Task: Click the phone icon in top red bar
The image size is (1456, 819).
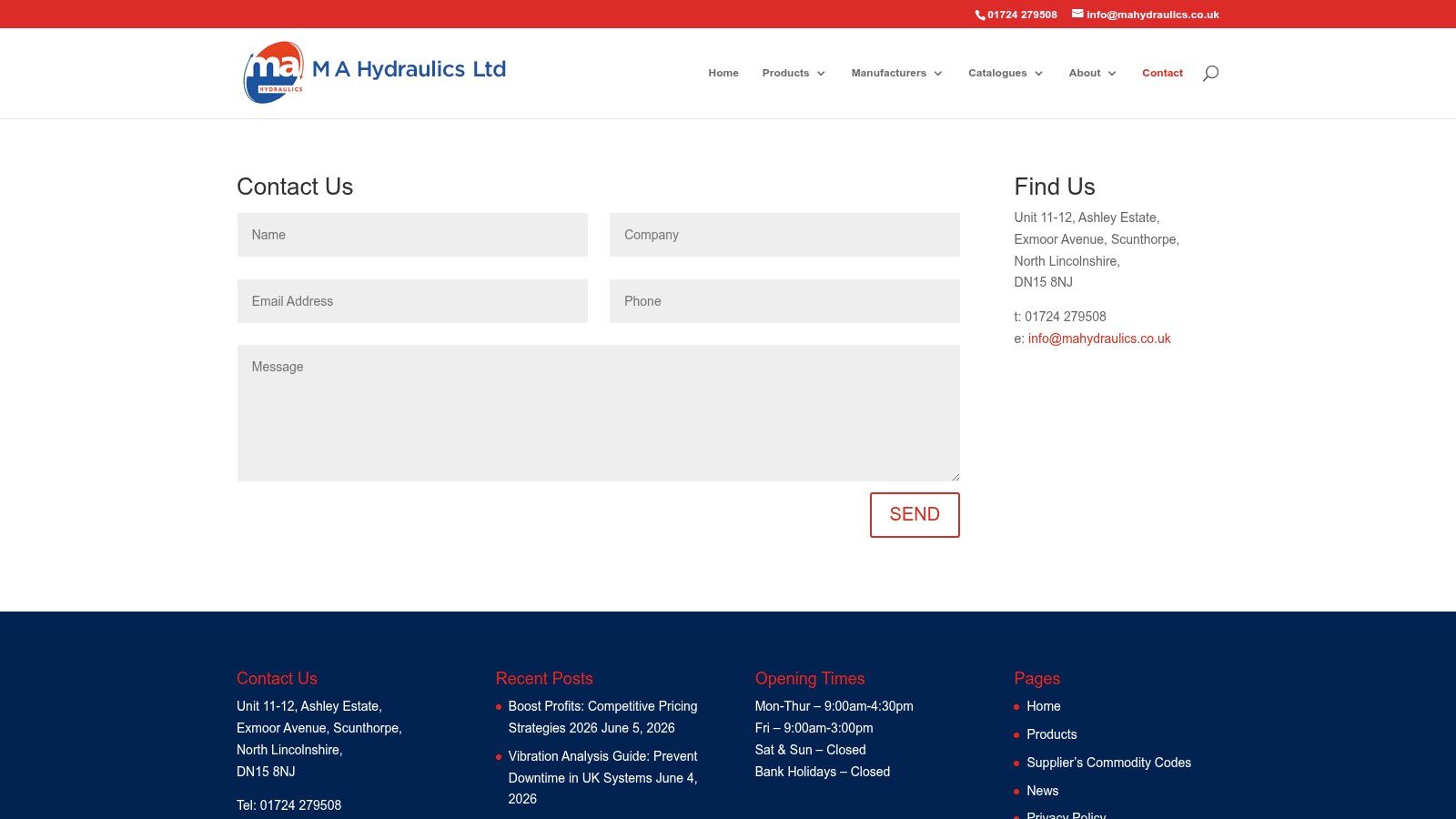Action: pyautogui.click(x=980, y=15)
